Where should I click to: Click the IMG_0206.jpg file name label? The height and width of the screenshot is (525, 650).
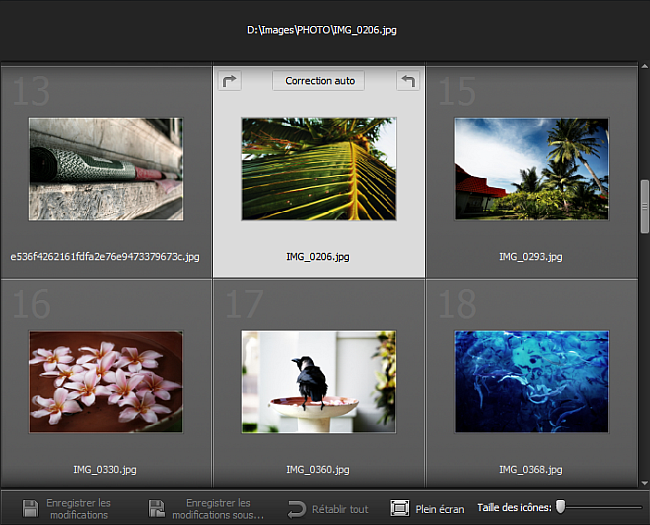(318, 257)
